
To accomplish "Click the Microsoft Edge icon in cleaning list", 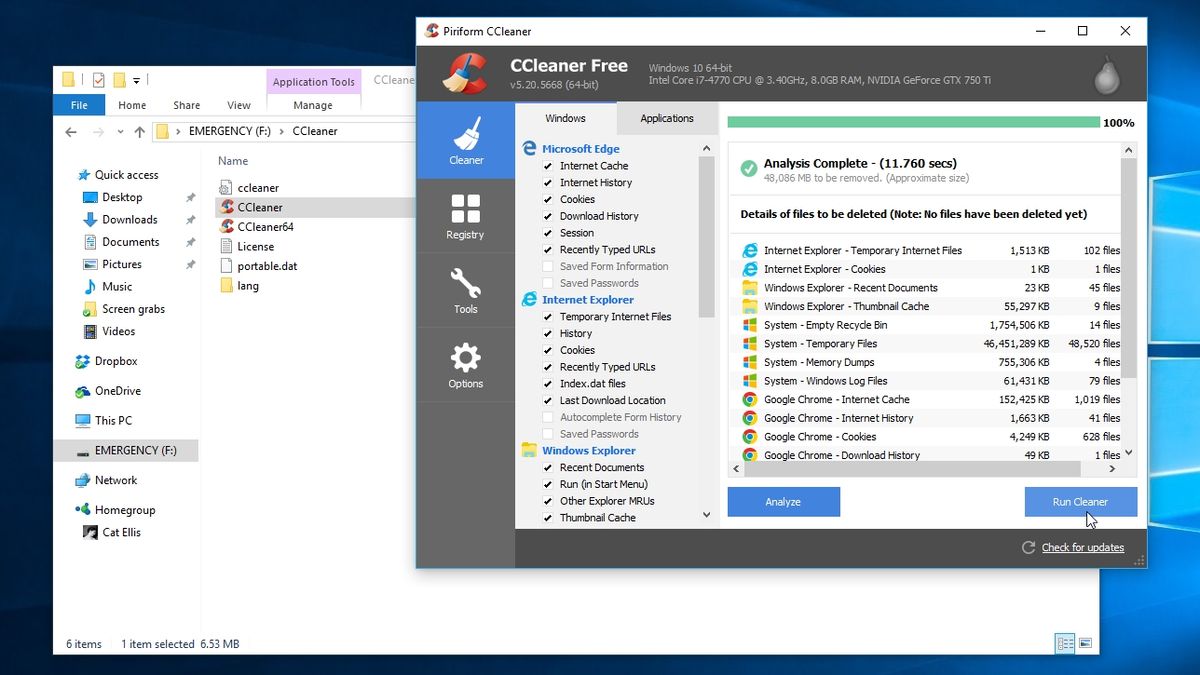I will (529, 148).
